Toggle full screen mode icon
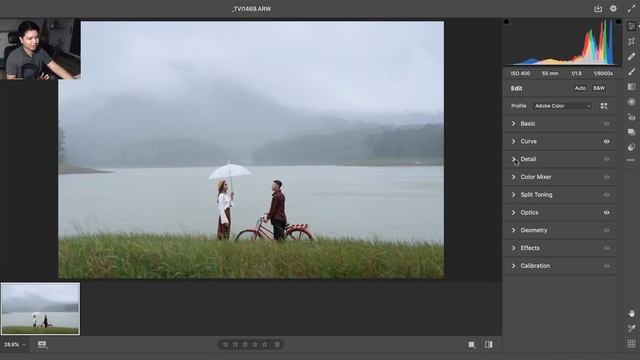This screenshot has width=640, height=360. [631, 9]
